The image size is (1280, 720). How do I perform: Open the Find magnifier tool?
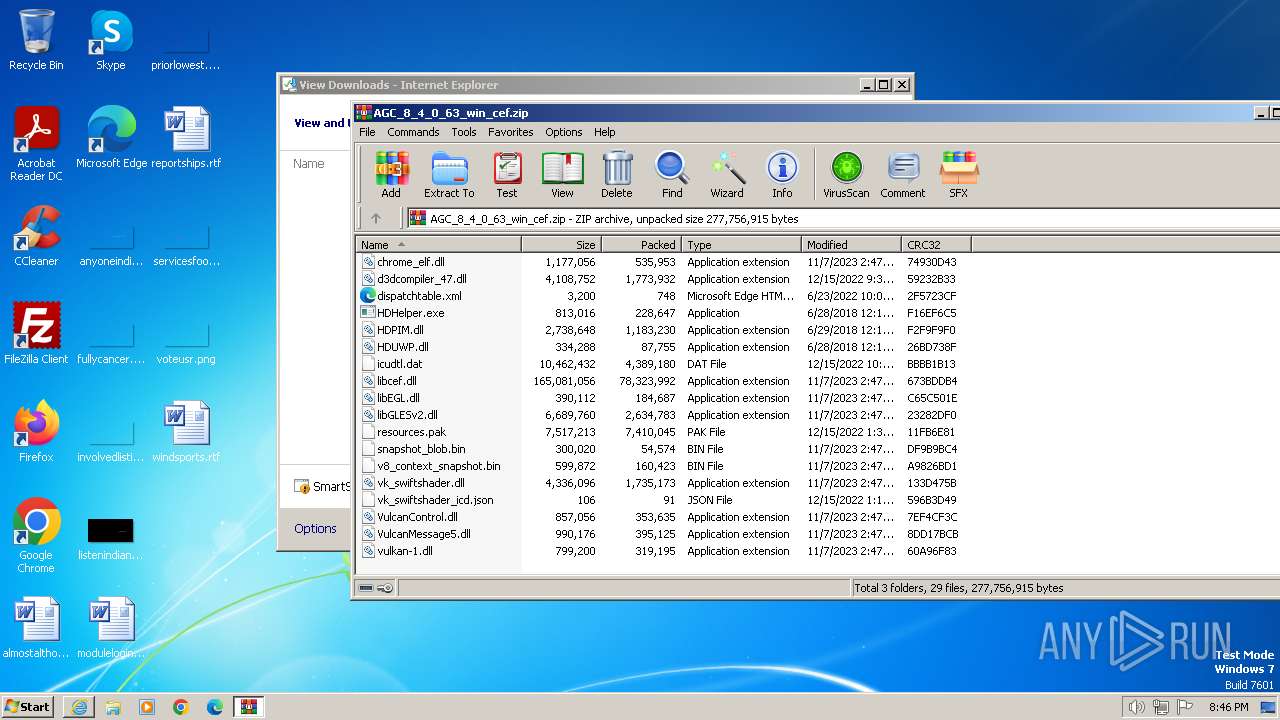pyautogui.click(x=672, y=174)
